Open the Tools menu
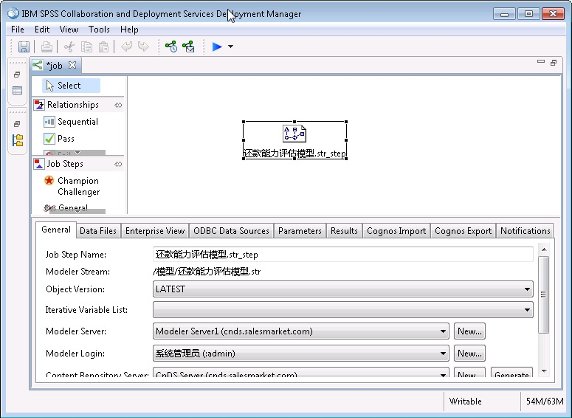 (x=99, y=30)
